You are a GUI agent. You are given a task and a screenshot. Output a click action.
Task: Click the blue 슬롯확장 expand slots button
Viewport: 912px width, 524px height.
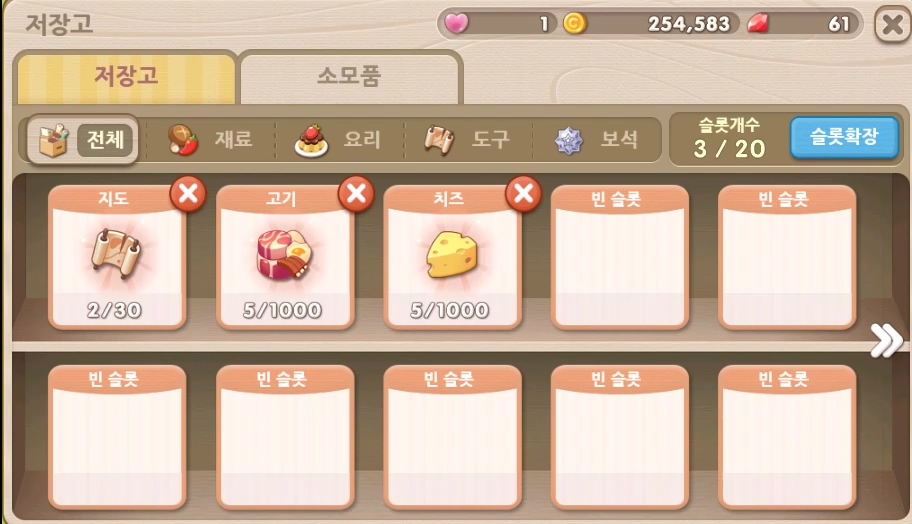[x=844, y=138]
